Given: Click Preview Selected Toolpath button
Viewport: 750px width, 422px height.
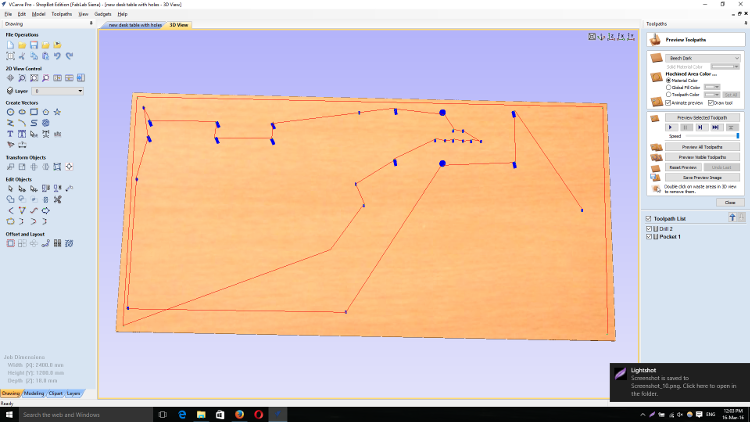Looking at the screenshot, I should click(x=702, y=118).
